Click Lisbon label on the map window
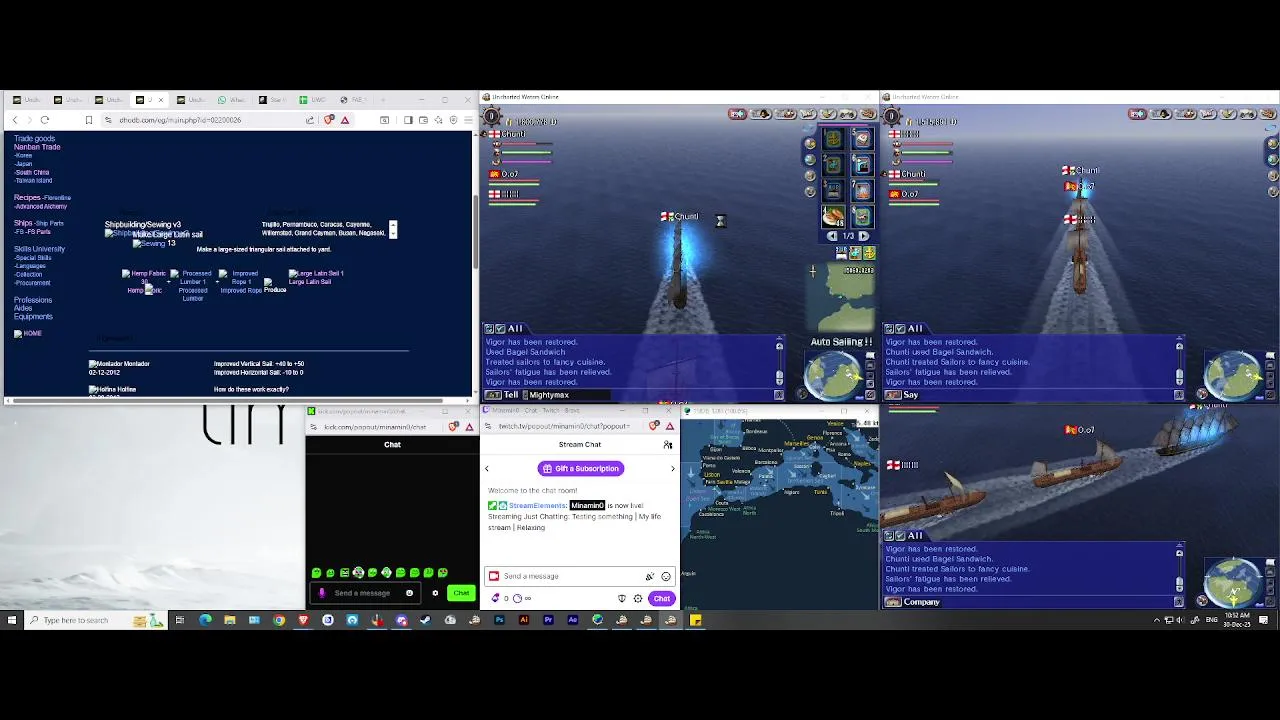Screen dimensions: 1280x720 pyautogui.click(x=714, y=475)
